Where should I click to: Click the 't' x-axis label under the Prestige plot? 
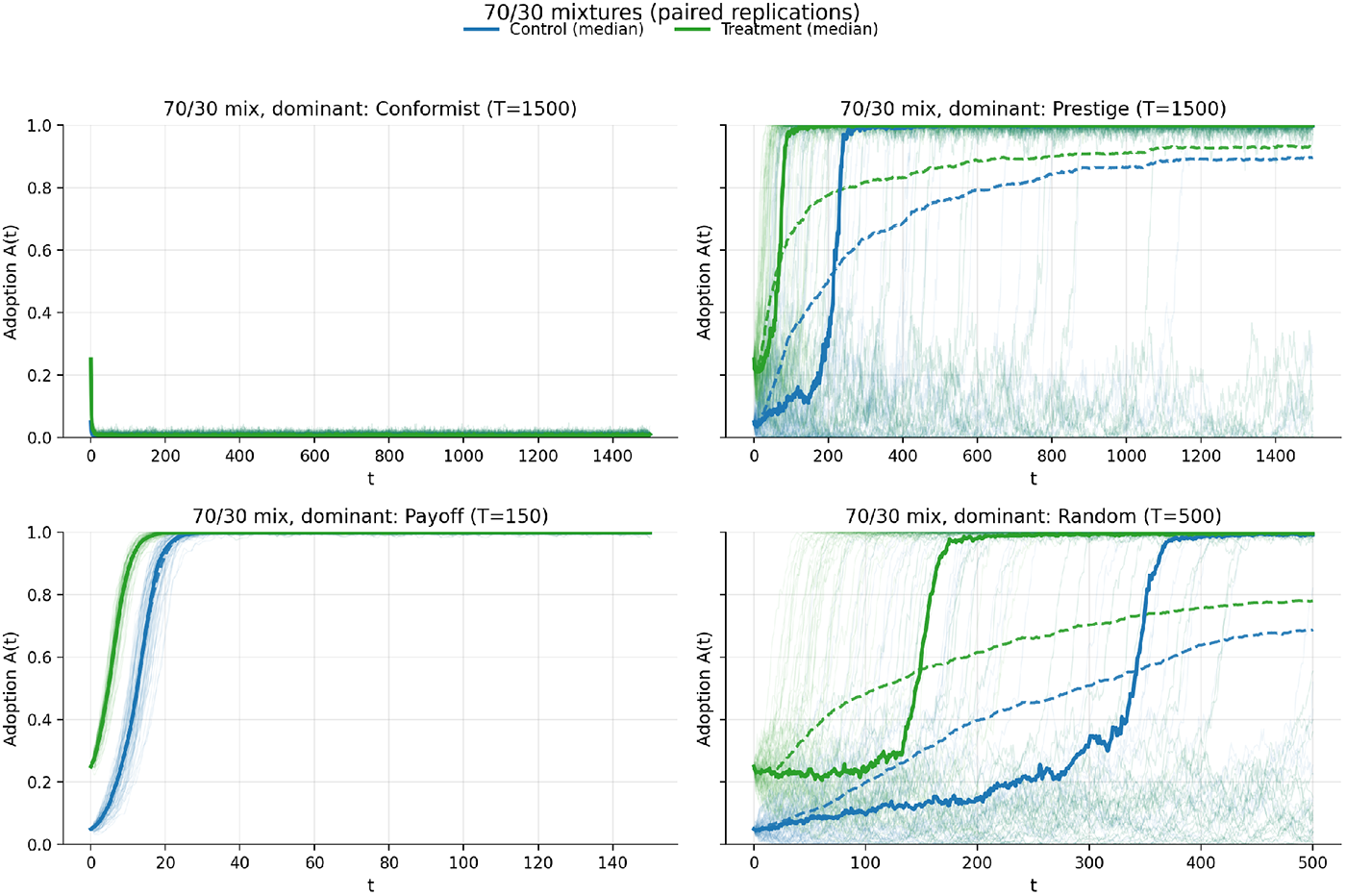[x=1034, y=478]
